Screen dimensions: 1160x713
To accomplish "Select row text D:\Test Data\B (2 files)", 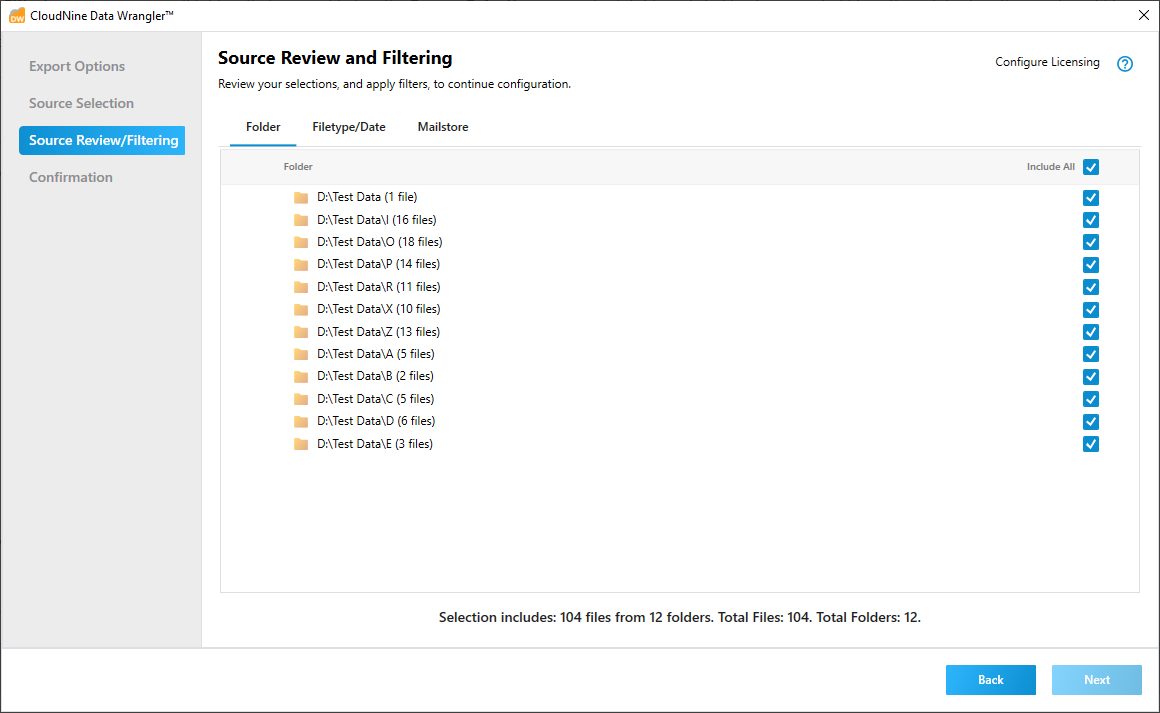I will 375,376.
